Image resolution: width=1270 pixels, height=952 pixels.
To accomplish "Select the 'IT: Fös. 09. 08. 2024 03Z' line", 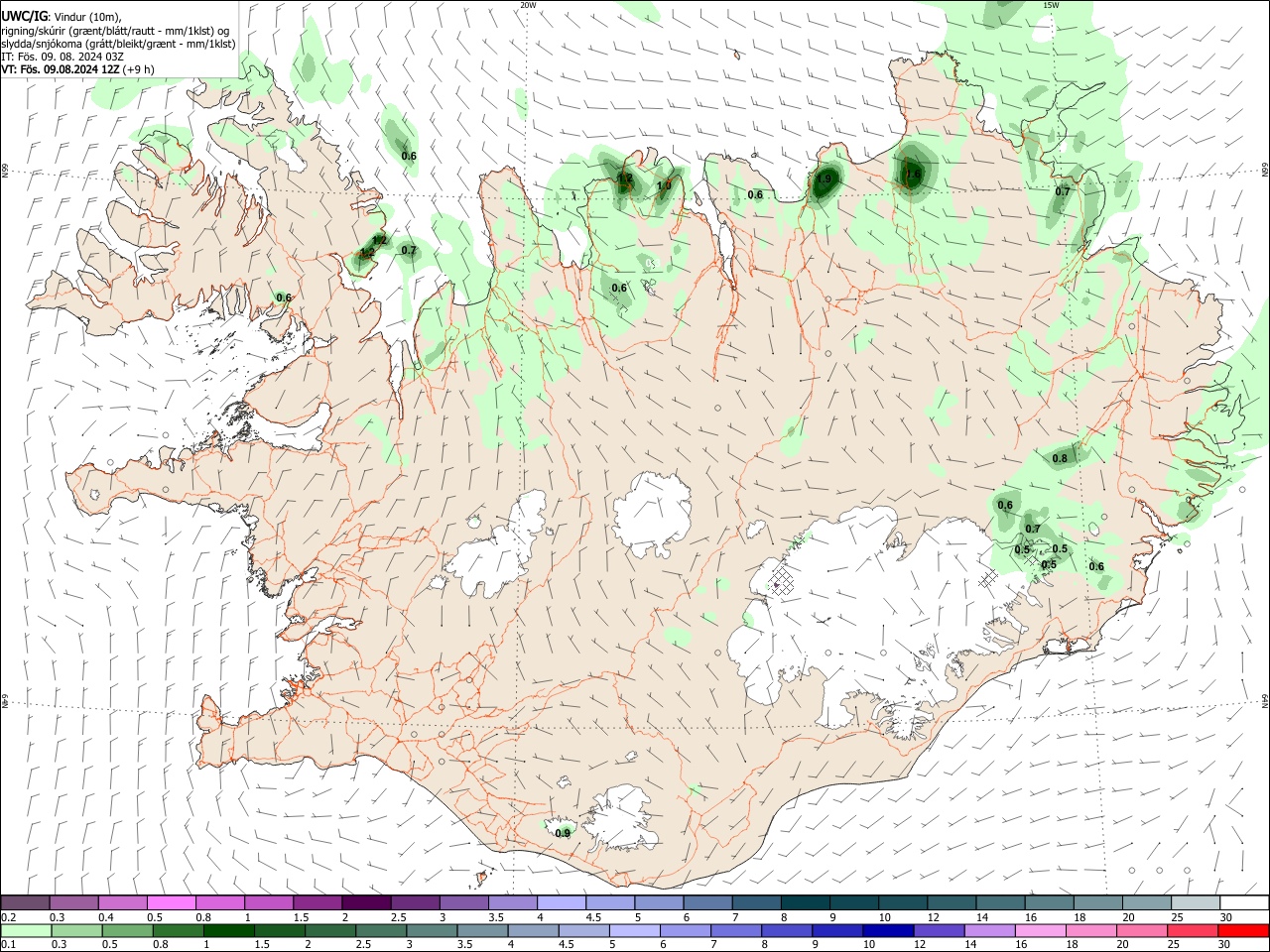I will click(x=63, y=57).
